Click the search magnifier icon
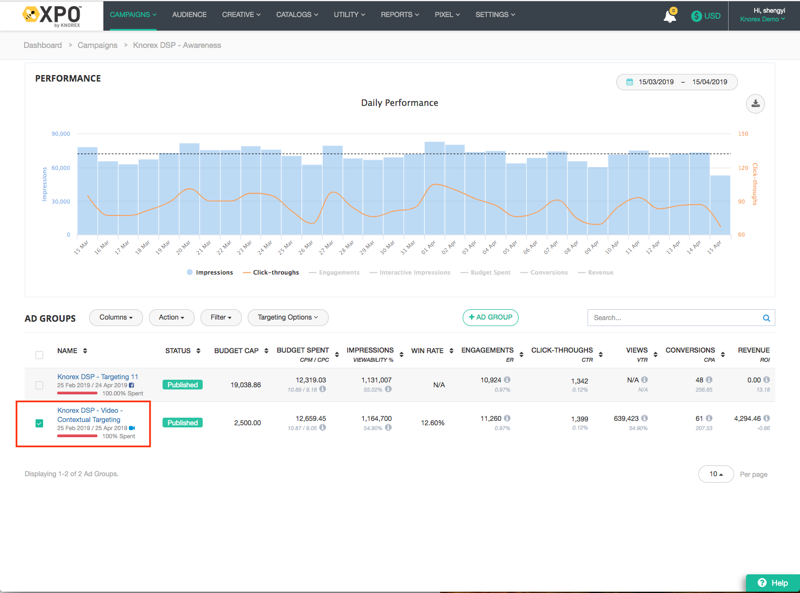800x593 pixels. [766, 318]
